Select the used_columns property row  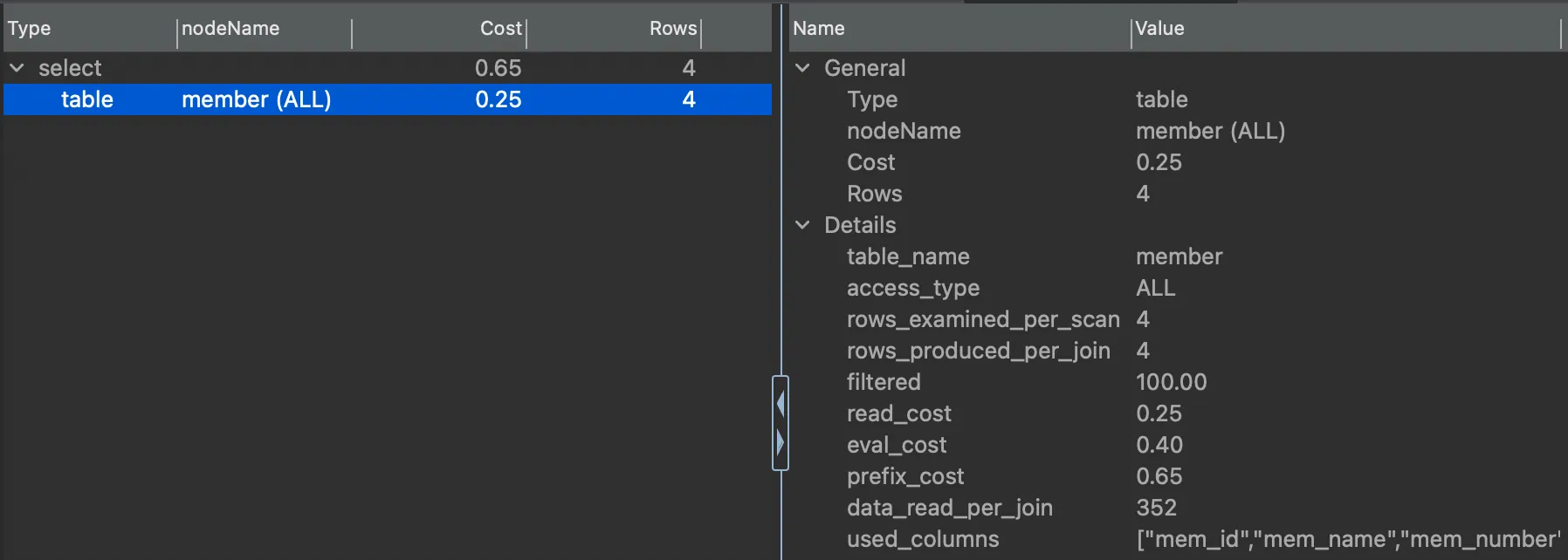pyautogui.click(x=922, y=539)
